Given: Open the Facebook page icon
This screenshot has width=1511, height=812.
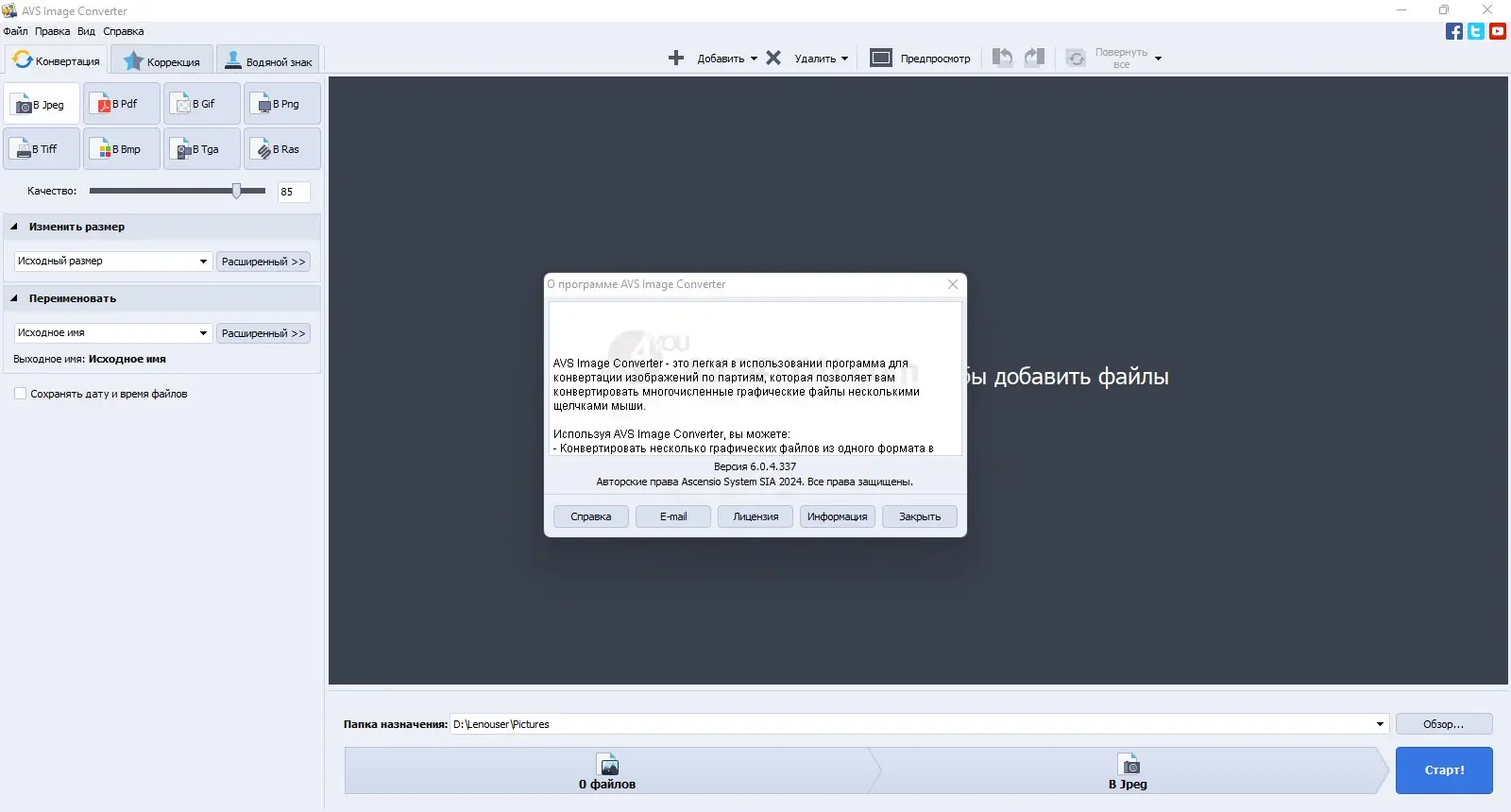Looking at the screenshot, I should 1454,31.
